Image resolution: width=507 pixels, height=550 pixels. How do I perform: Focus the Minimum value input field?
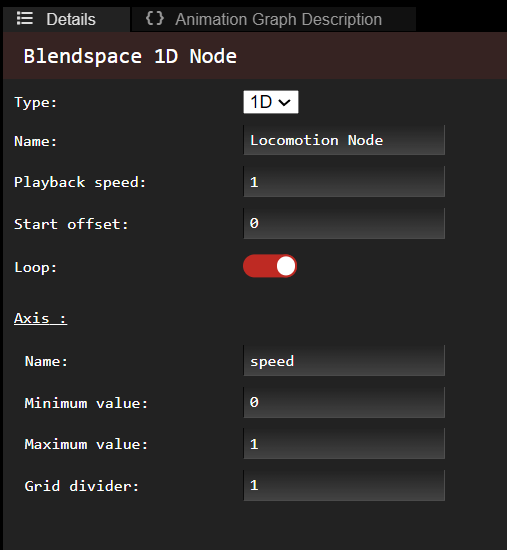coord(344,402)
